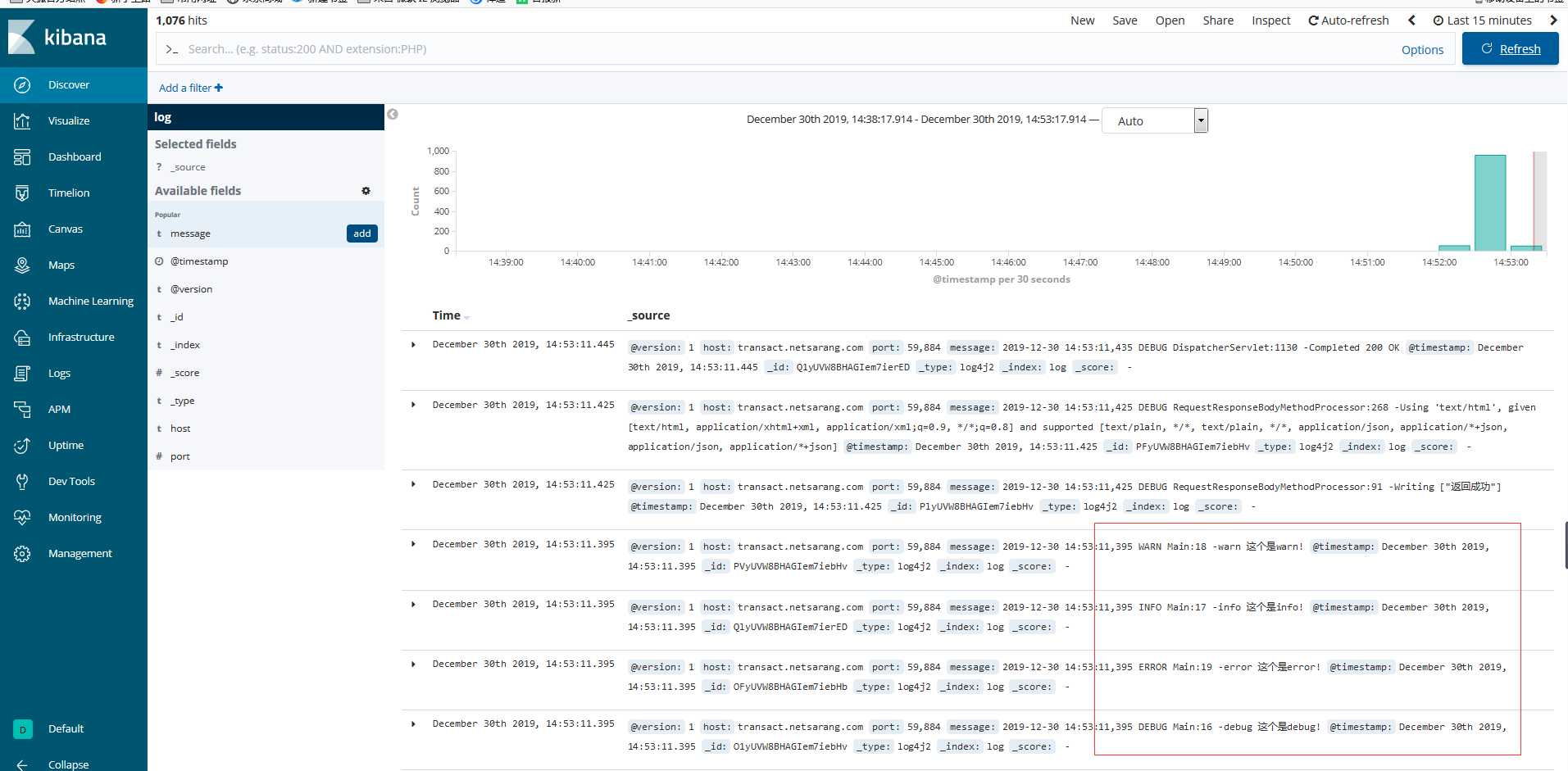The width and height of the screenshot is (1568, 771).
Task: Click New in the top menu
Action: [1082, 20]
